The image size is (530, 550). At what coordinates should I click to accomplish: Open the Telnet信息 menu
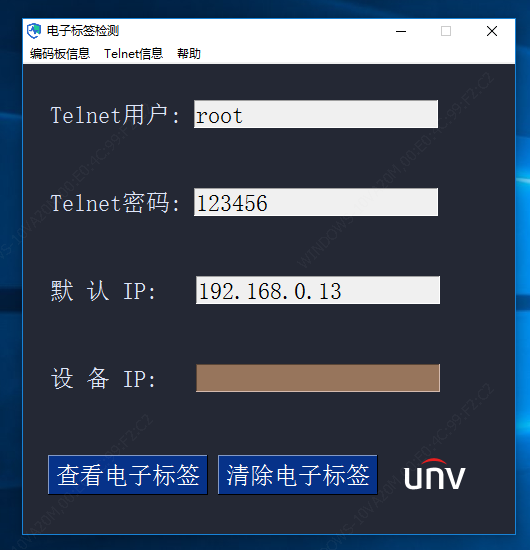[133, 54]
